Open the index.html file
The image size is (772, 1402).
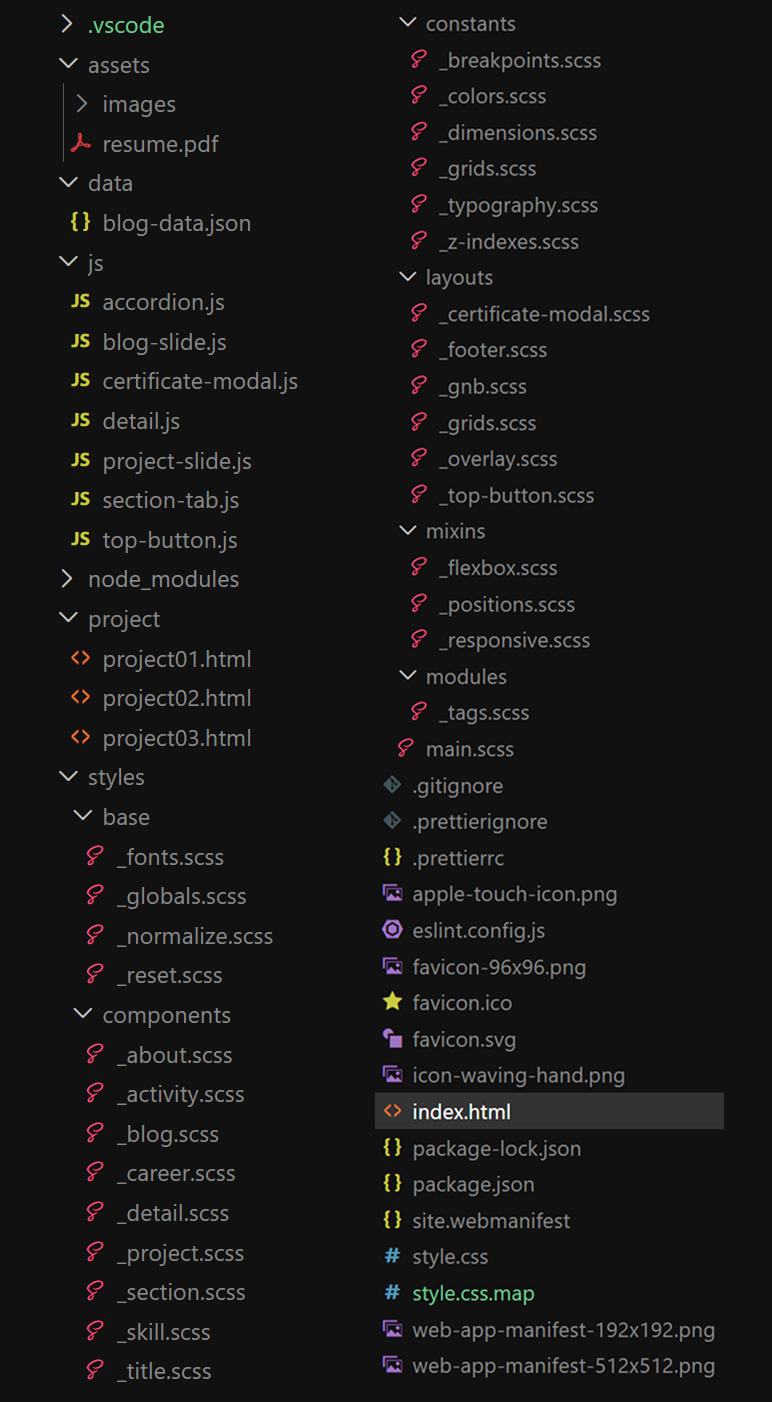[x=549, y=1111]
